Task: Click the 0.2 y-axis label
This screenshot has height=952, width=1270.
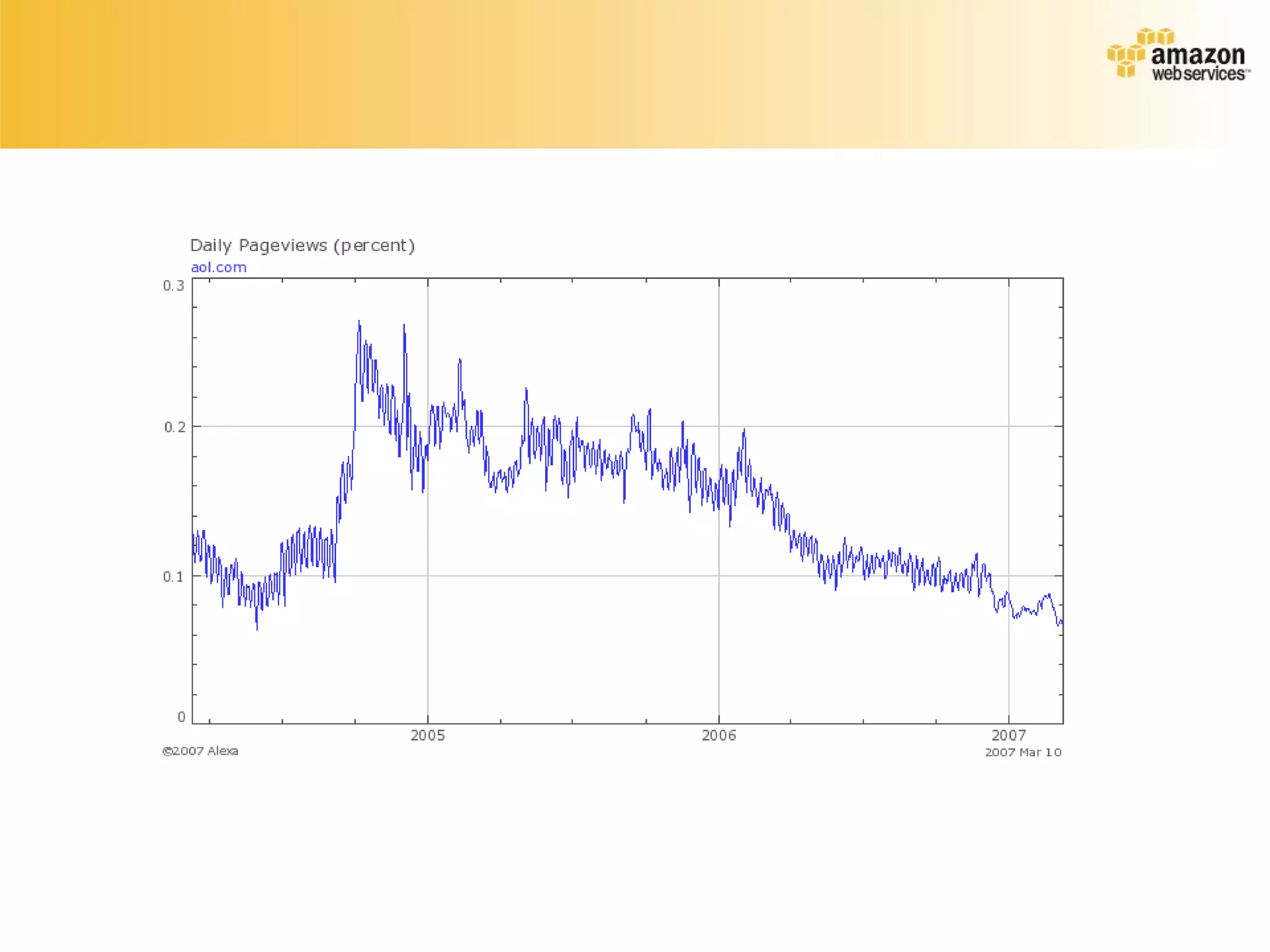Action: tap(174, 427)
